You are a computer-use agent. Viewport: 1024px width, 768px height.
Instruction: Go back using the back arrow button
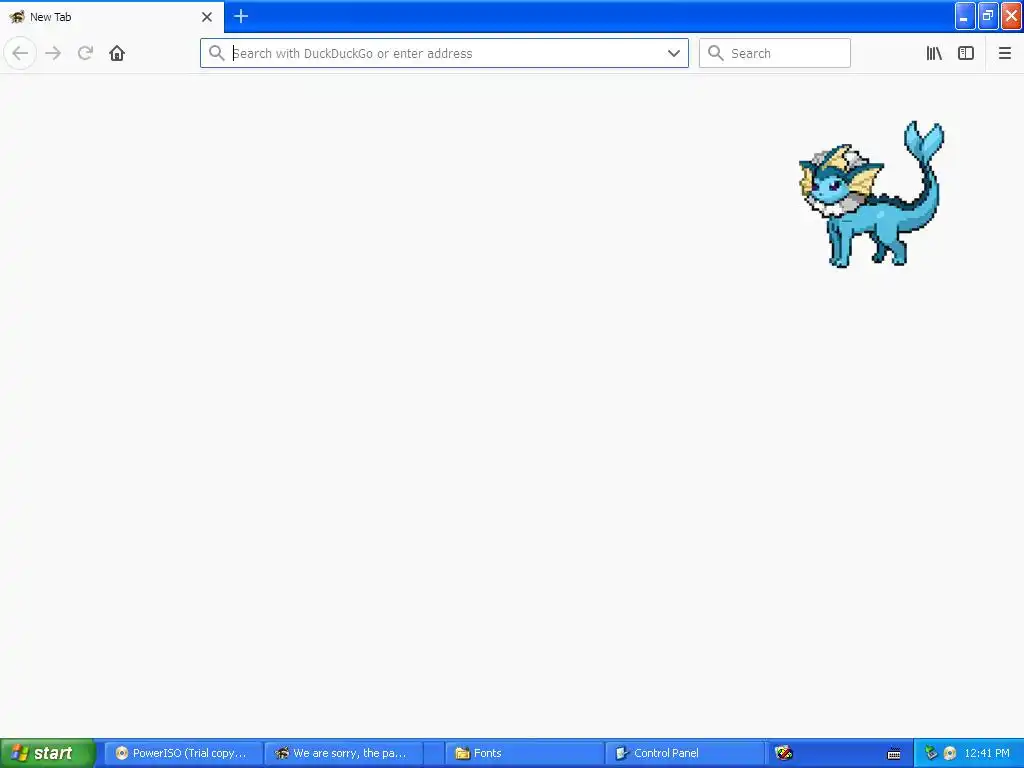20,53
